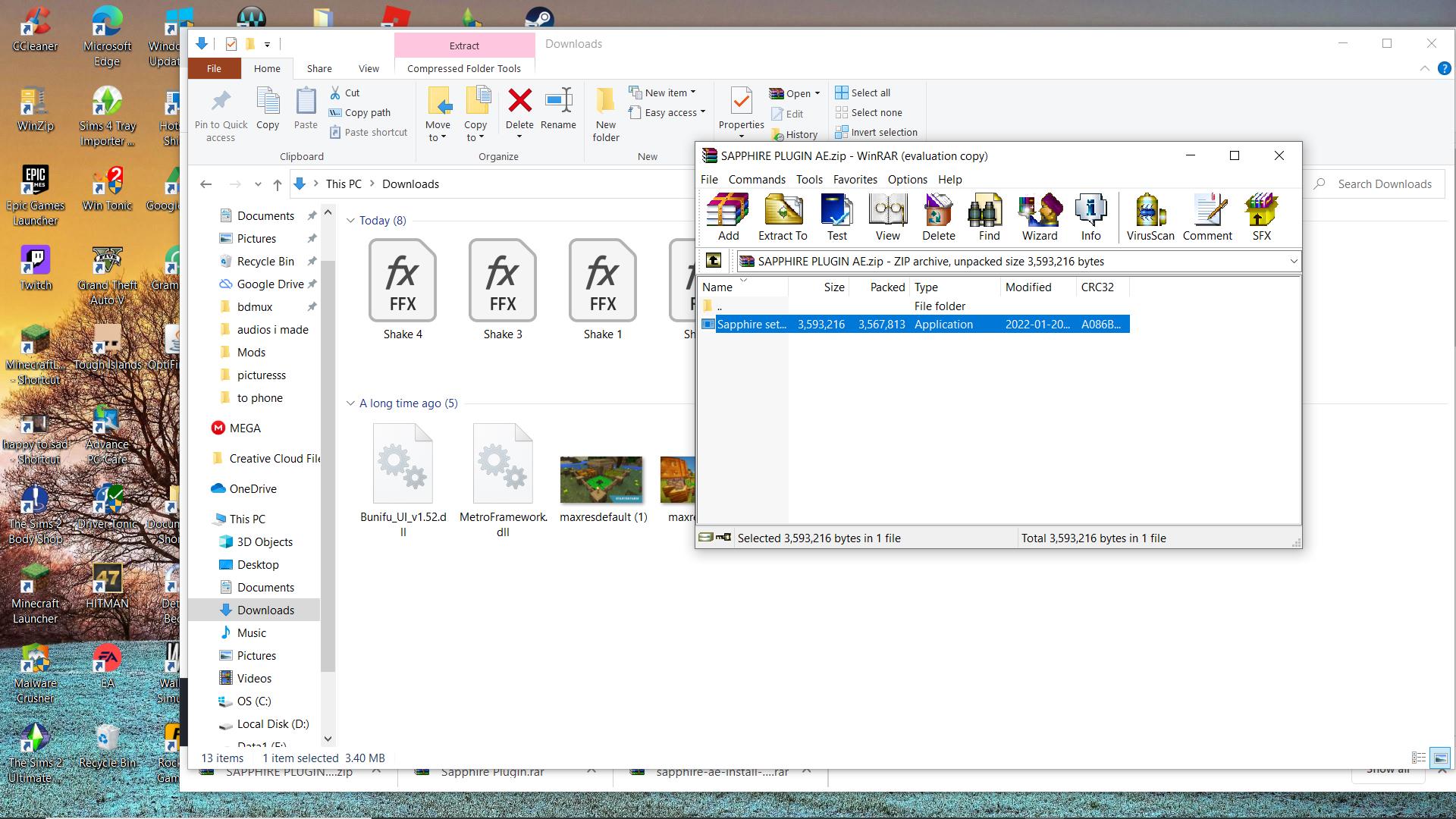The image size is (1456, 819).
Task: Open the Commands menu in WinRAR
Action: click(x=756, y=180)
